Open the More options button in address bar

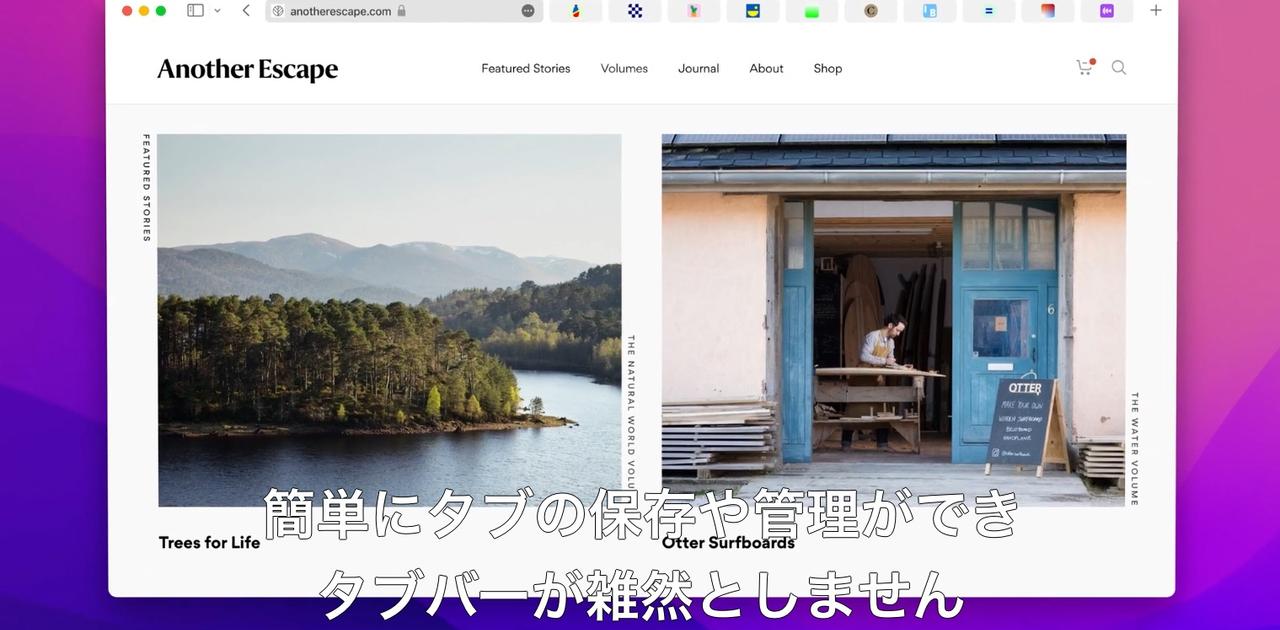pos(528,11)
